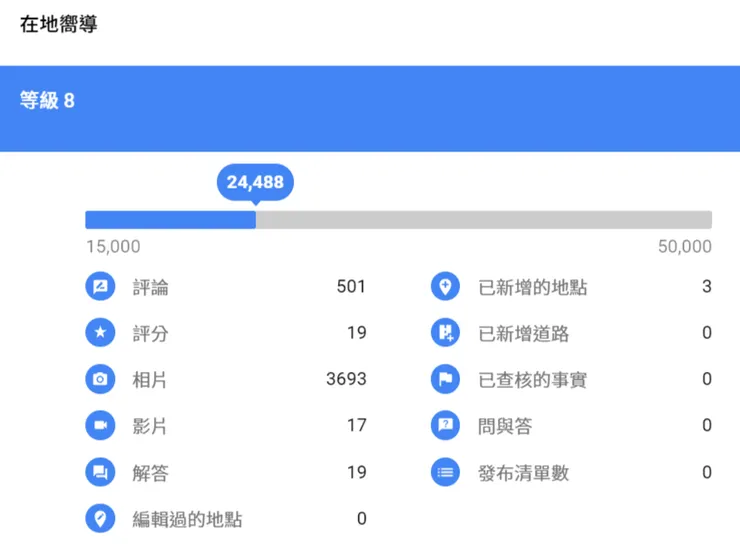Click the 24,488 points bubble

[x=255, y=182]
